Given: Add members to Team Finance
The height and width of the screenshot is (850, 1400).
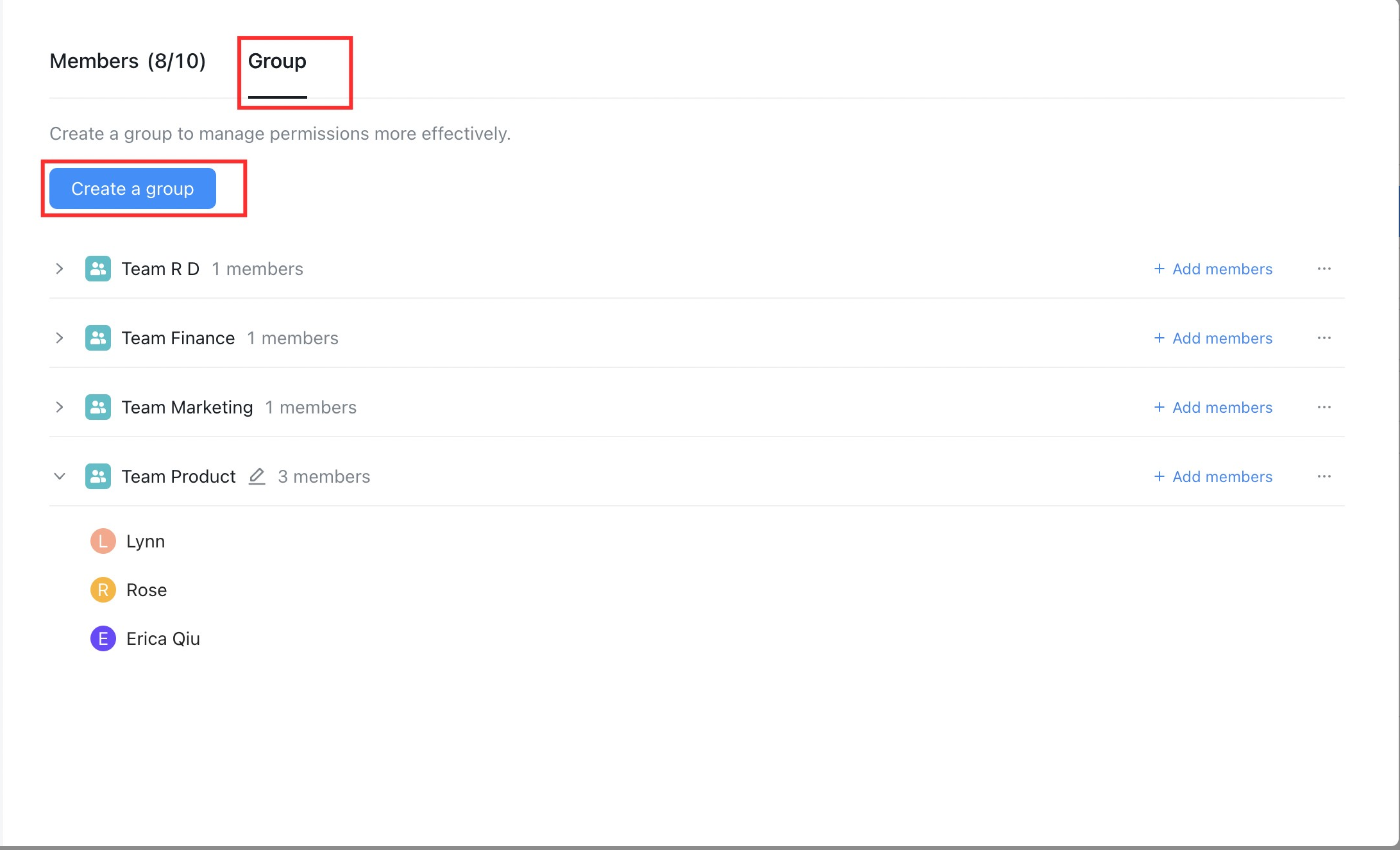Looking at the screenshot, I should [1213, 338].
